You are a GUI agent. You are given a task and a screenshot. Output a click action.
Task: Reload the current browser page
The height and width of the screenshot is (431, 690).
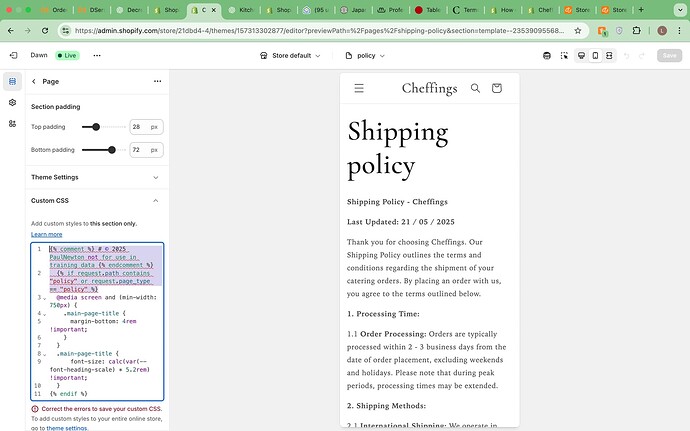[x=45, y=30]
